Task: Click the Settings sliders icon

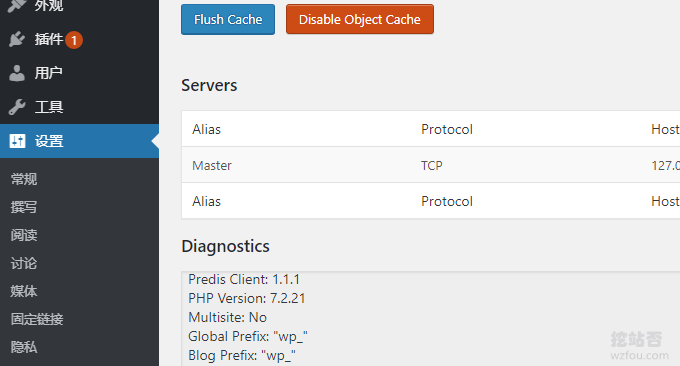Action: point(17,141)
